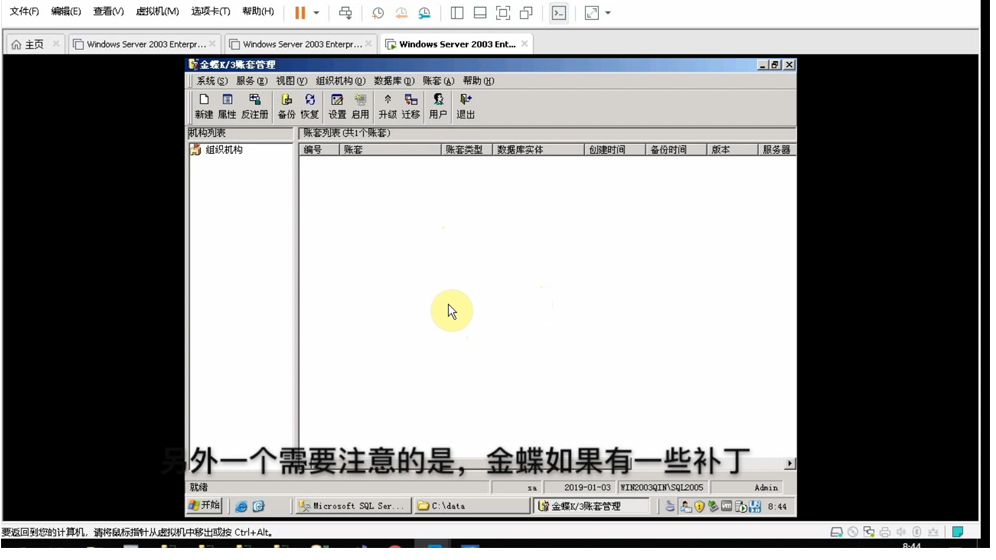Open VMware 文件(F) menu
Image resolution: width=996 pixels, height=560 pixels.
(24, 11)
